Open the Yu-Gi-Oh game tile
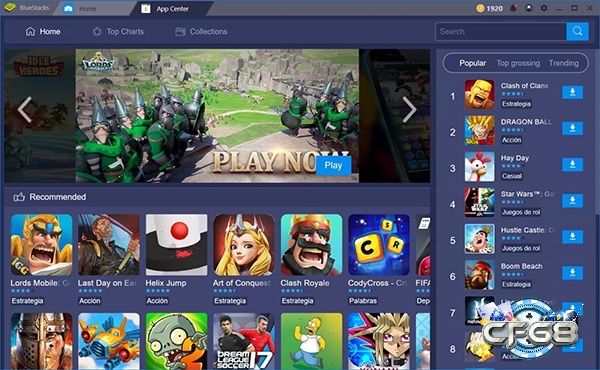 tap(379, 341)
